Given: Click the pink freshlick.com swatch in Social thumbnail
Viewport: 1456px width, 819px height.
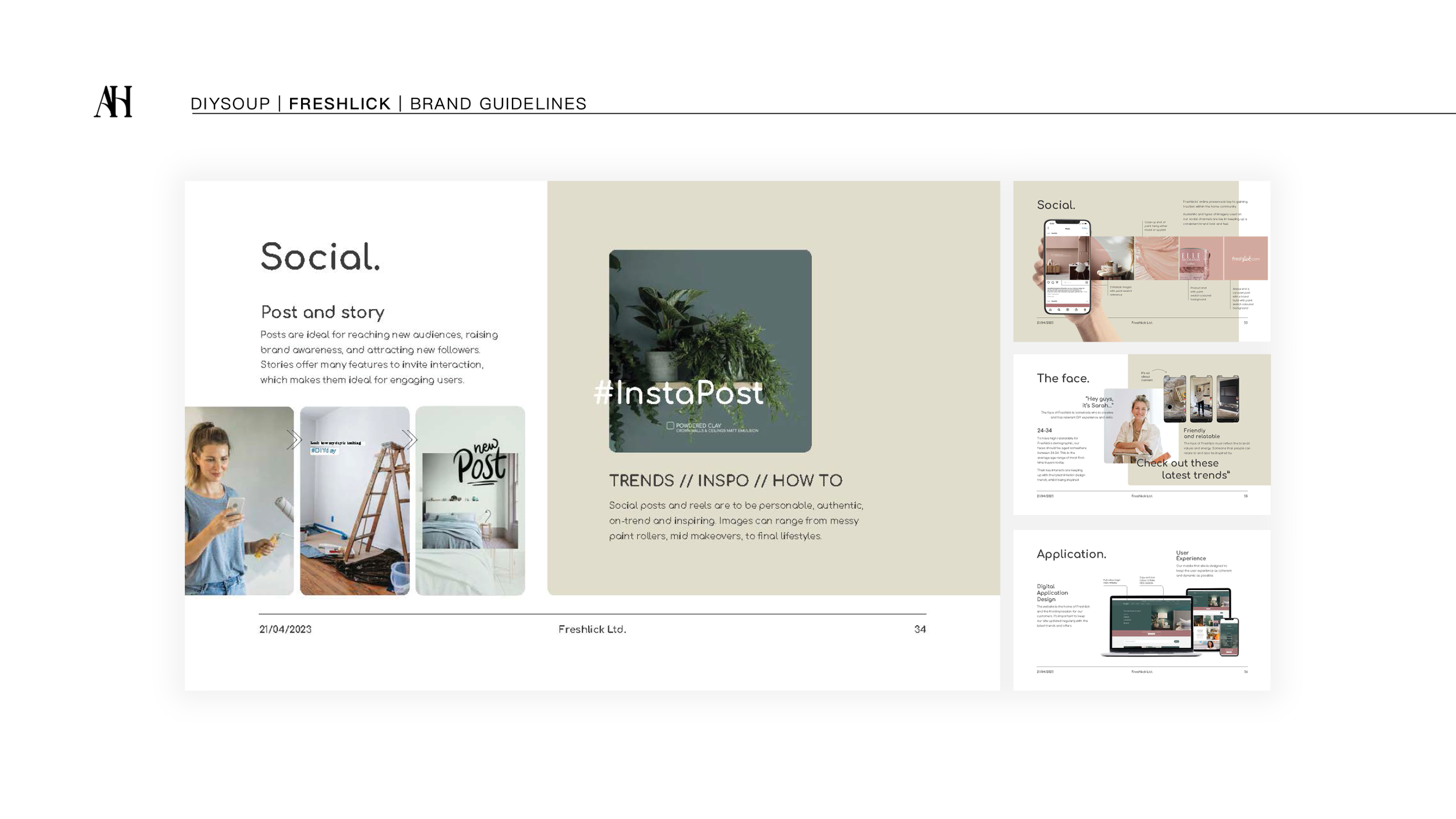Looking at the screenshot, I should 1245,259.
